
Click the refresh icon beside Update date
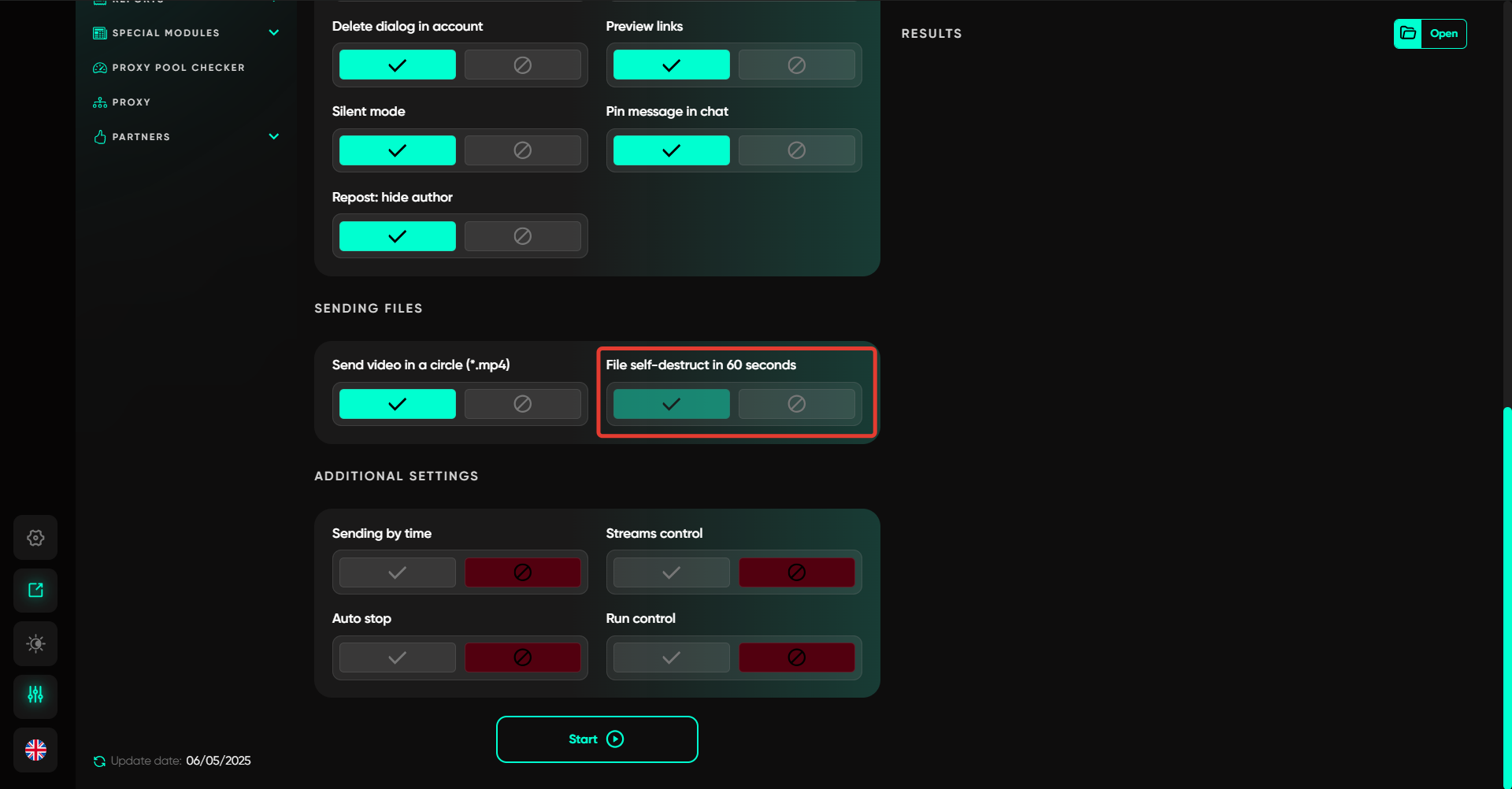click(99, 761)
